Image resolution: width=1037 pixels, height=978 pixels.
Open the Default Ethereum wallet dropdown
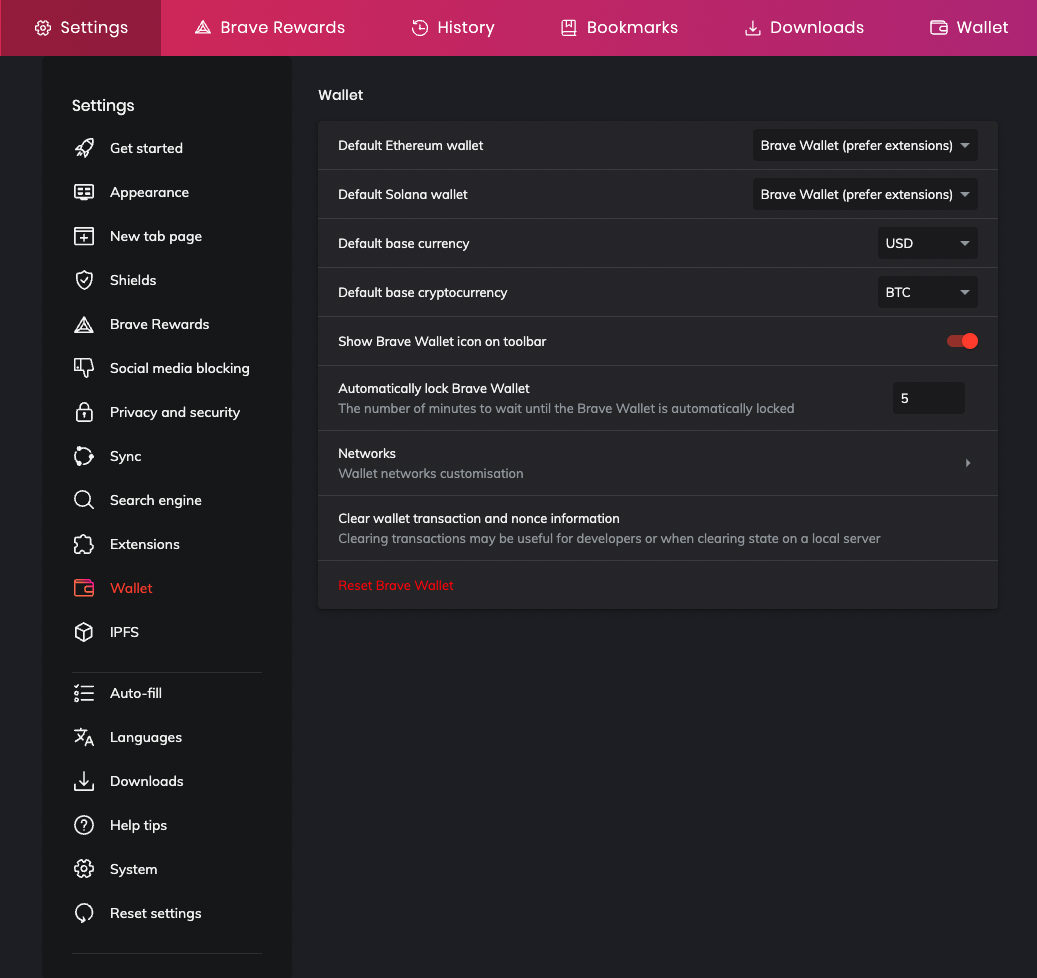click(865, 146)
